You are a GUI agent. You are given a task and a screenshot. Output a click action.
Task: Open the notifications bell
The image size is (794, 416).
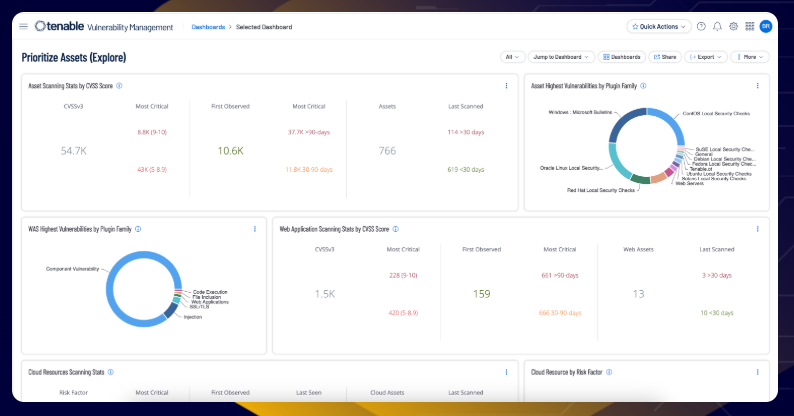tap(717, 27)
